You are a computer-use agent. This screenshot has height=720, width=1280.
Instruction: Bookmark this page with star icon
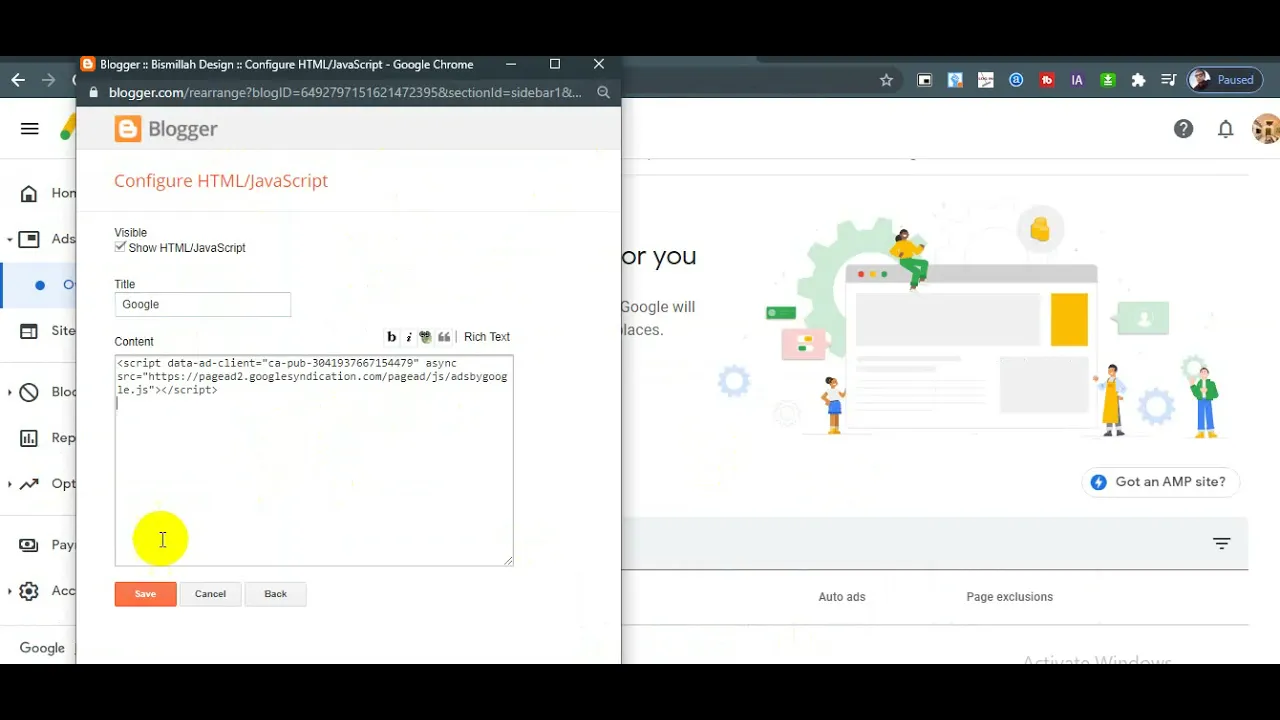pyautogui.click(x=886, y=80)
